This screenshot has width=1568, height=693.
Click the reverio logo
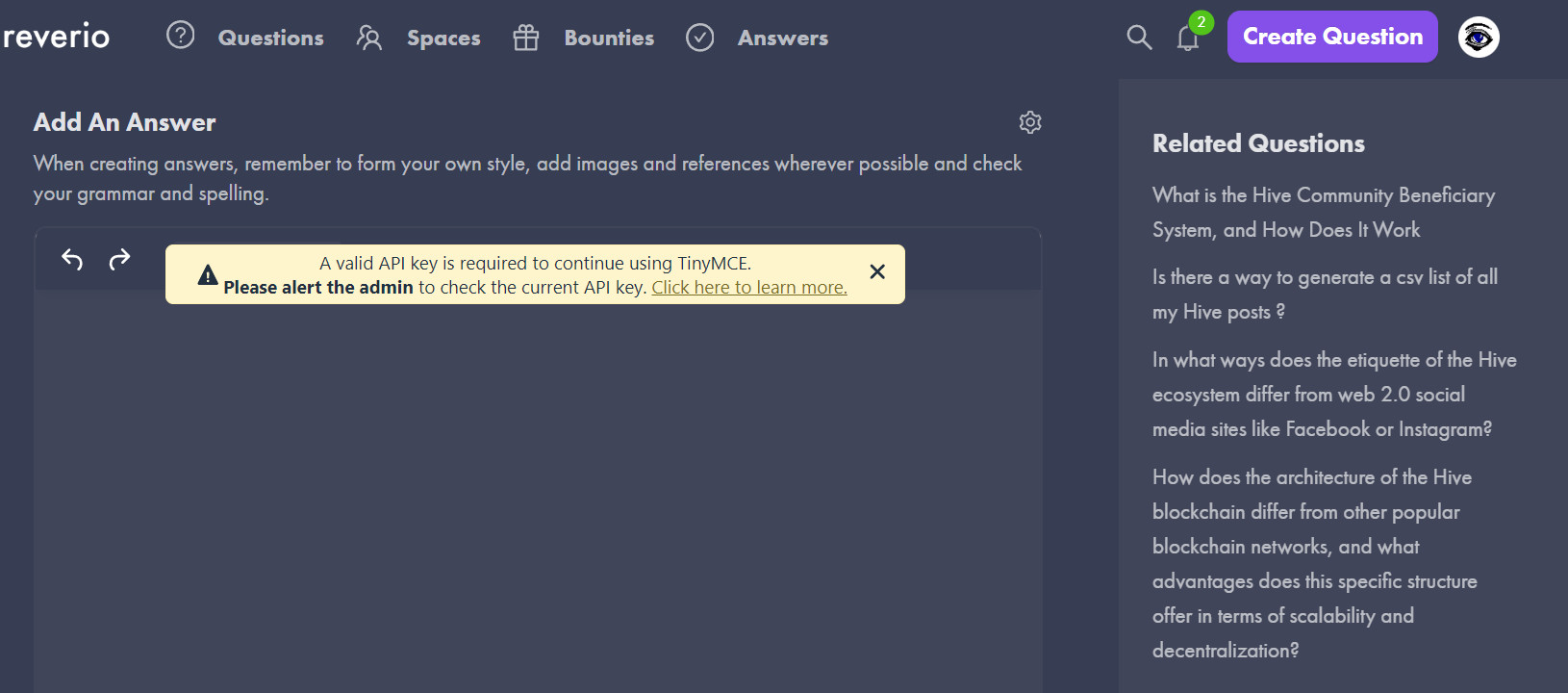[56, 37]
